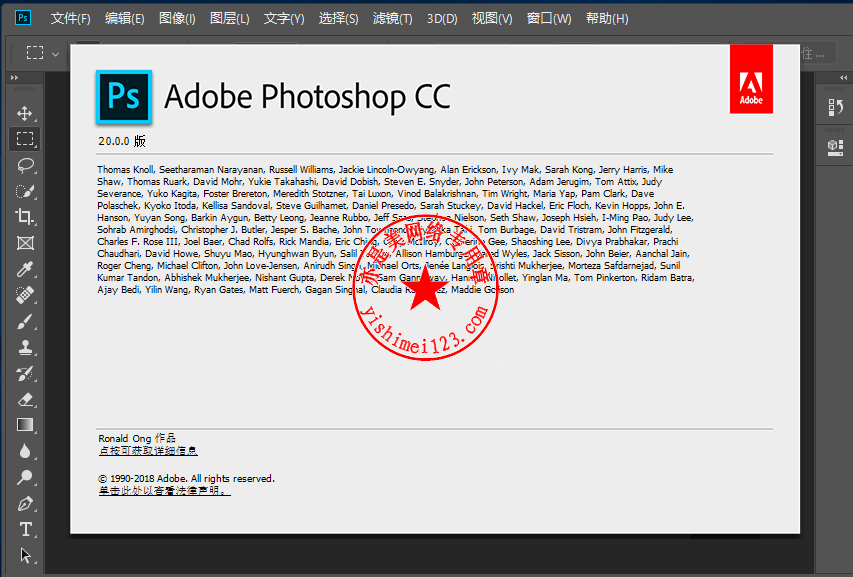The width and height of the screenshot is (853, 577).
Task: Open the 滤镜(T) menu
Action: tap(393, 18)
